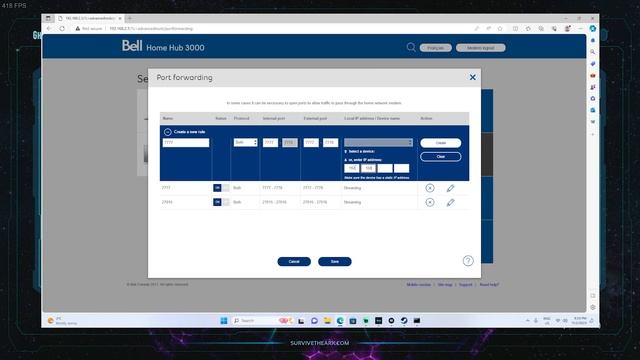Switch language with the Français button
Screen dimensions: 640x360
pos(436,48)
